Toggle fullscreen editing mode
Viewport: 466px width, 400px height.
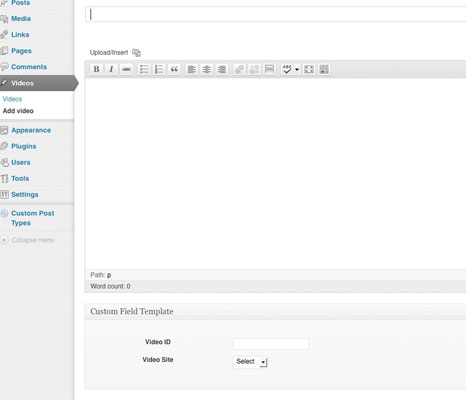pos(309,69)
